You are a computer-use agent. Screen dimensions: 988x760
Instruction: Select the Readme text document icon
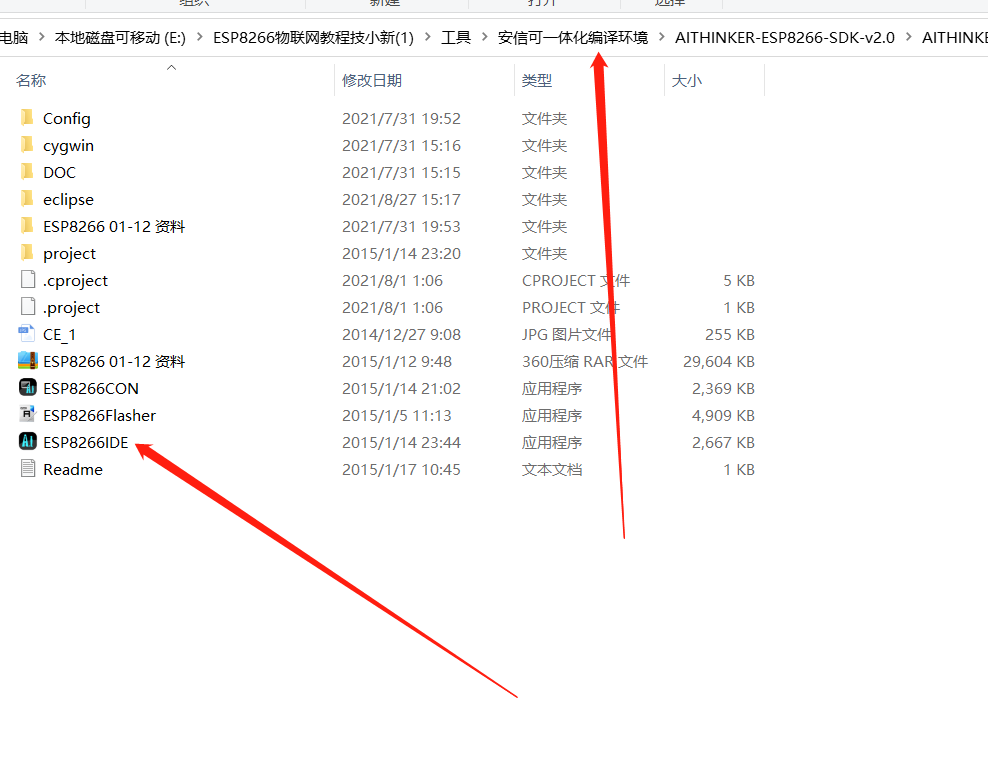pyautogui.click(x=28, y=469)
